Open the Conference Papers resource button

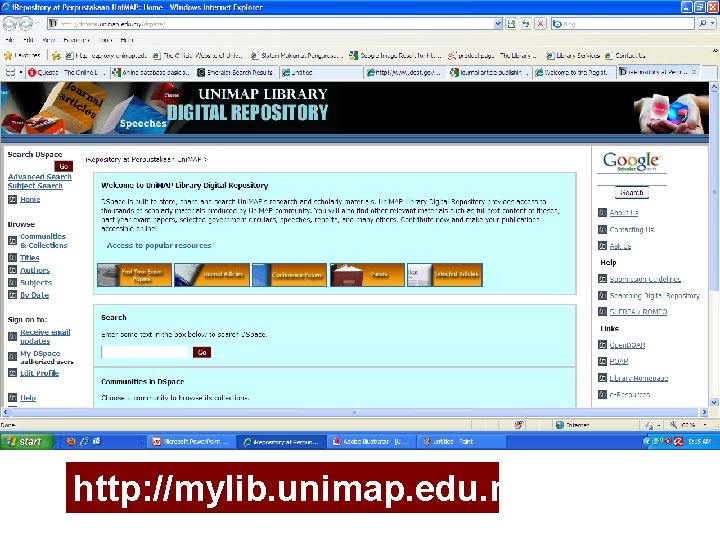click(x=289, y=275)
